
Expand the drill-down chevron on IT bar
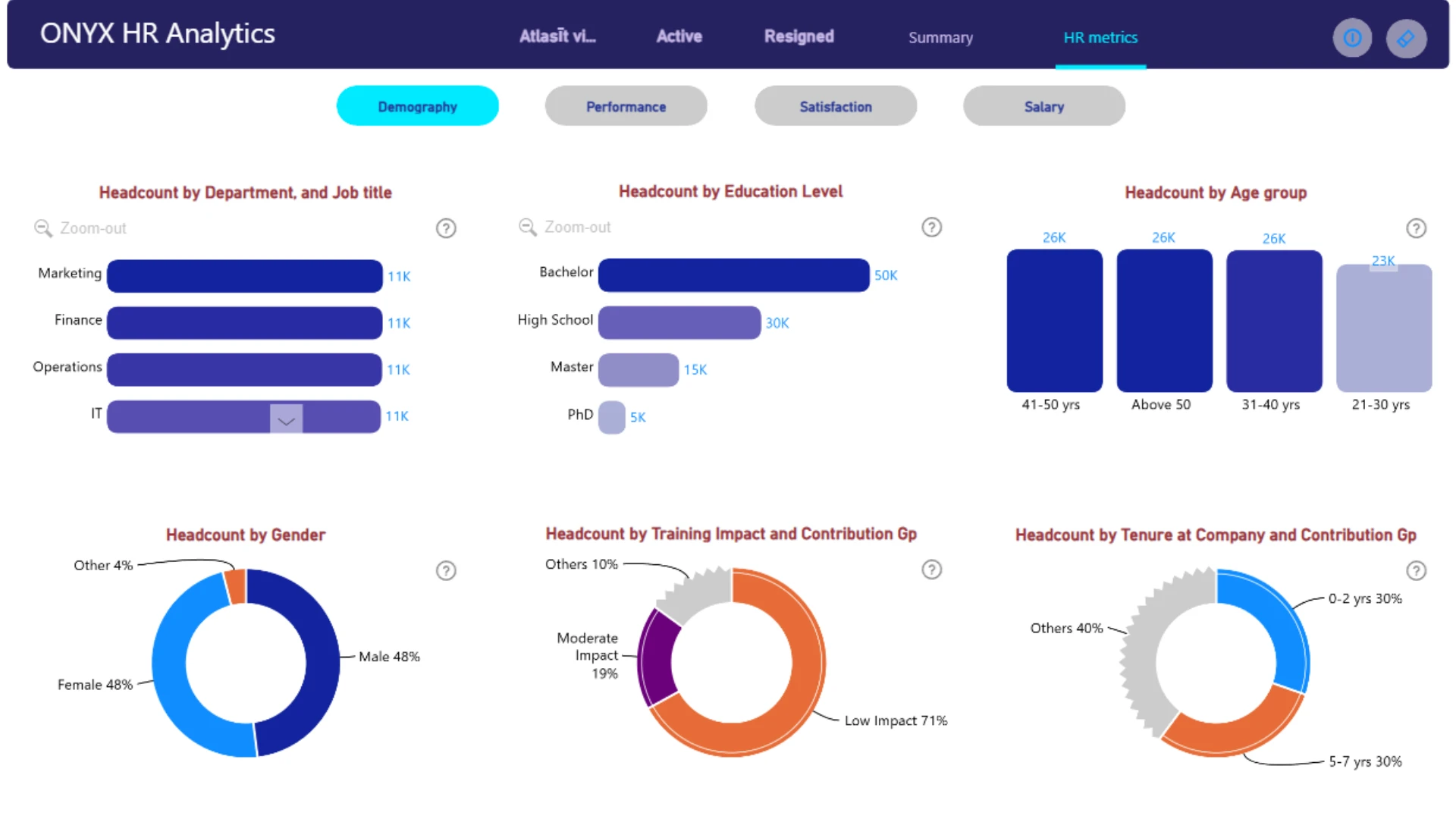pyautogui.click(x=286, y=419)
